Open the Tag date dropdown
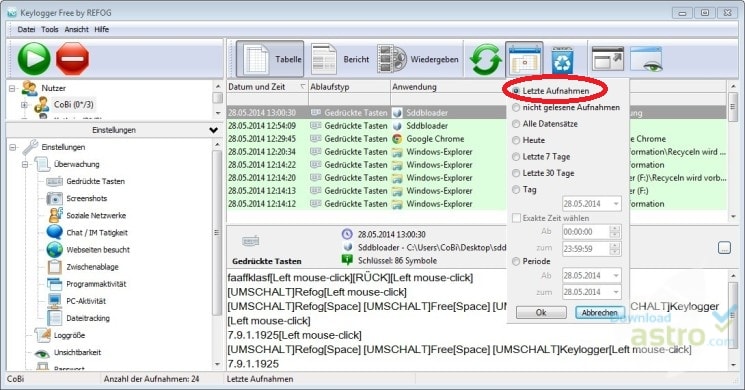The height and width of the screenshot is (390, 745). 616,204
